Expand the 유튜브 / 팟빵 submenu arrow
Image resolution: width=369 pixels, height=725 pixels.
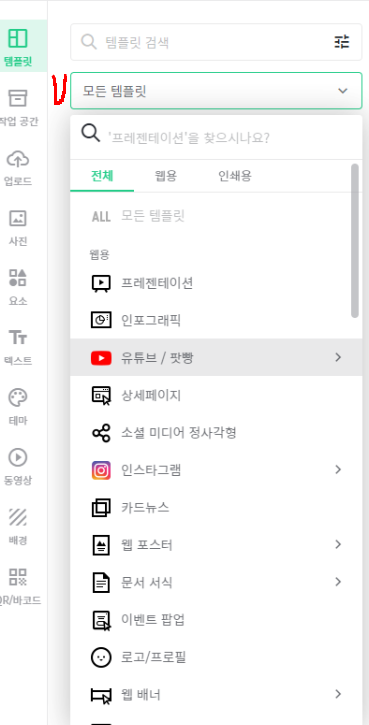tap(338, 357)
